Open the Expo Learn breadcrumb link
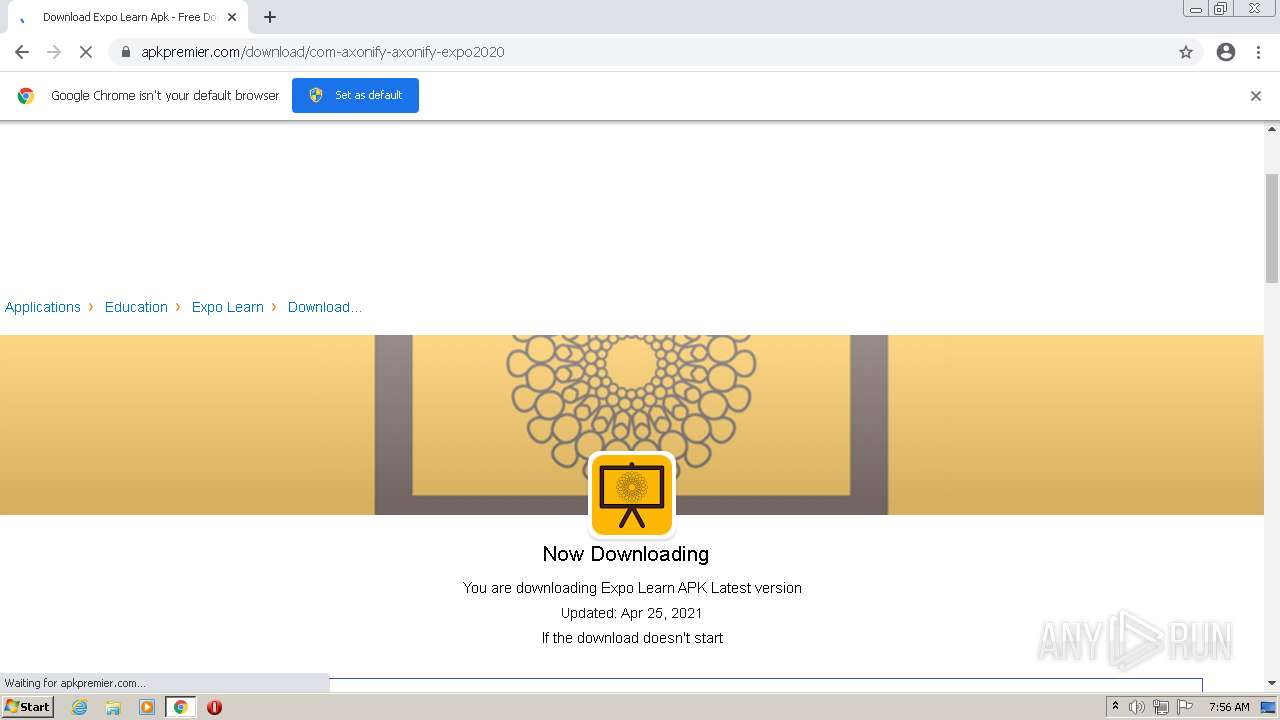The image size is (1280, 720). [x=228, y=307]
